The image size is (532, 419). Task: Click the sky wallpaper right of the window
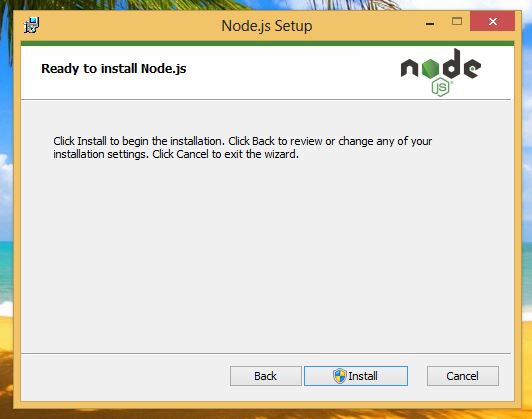click(527, 102)
